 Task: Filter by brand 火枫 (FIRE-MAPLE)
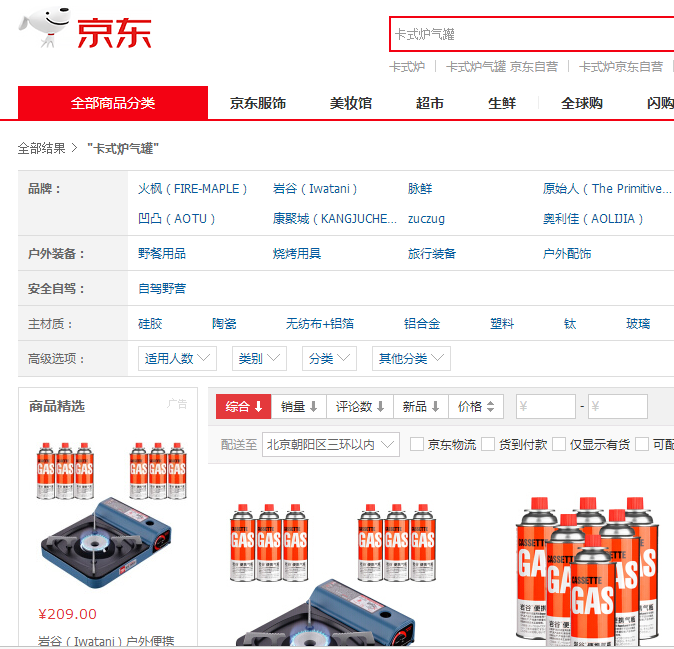pyautogui.click(x=192, y=189)
